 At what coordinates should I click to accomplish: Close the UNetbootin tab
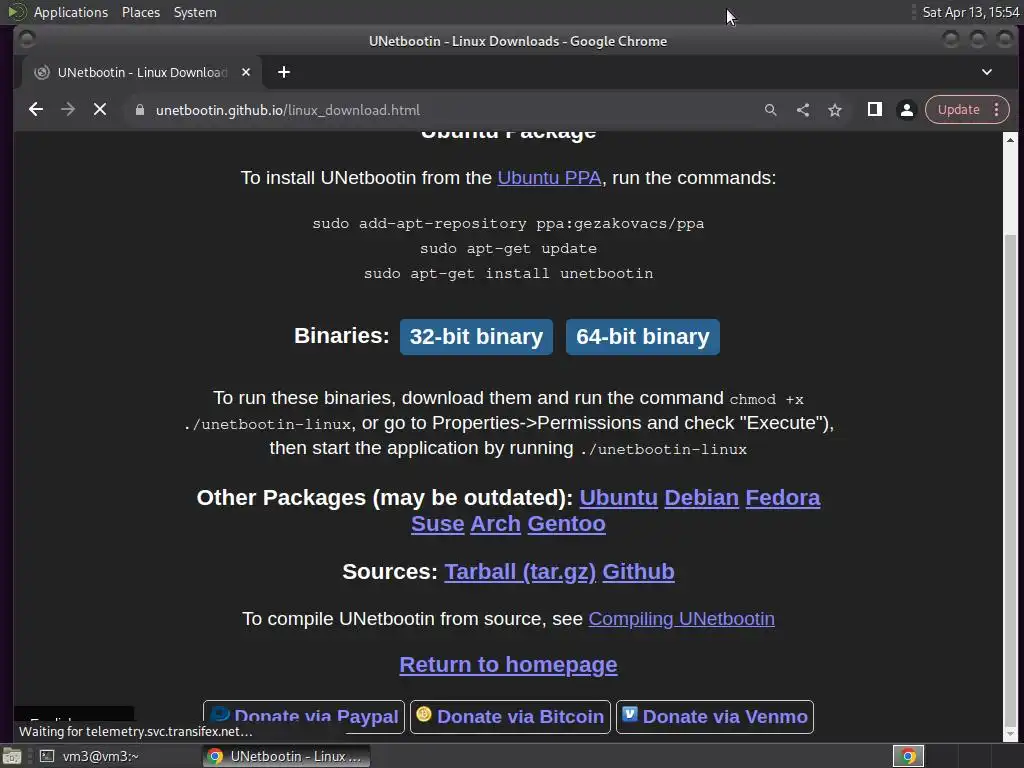(246, 72)
